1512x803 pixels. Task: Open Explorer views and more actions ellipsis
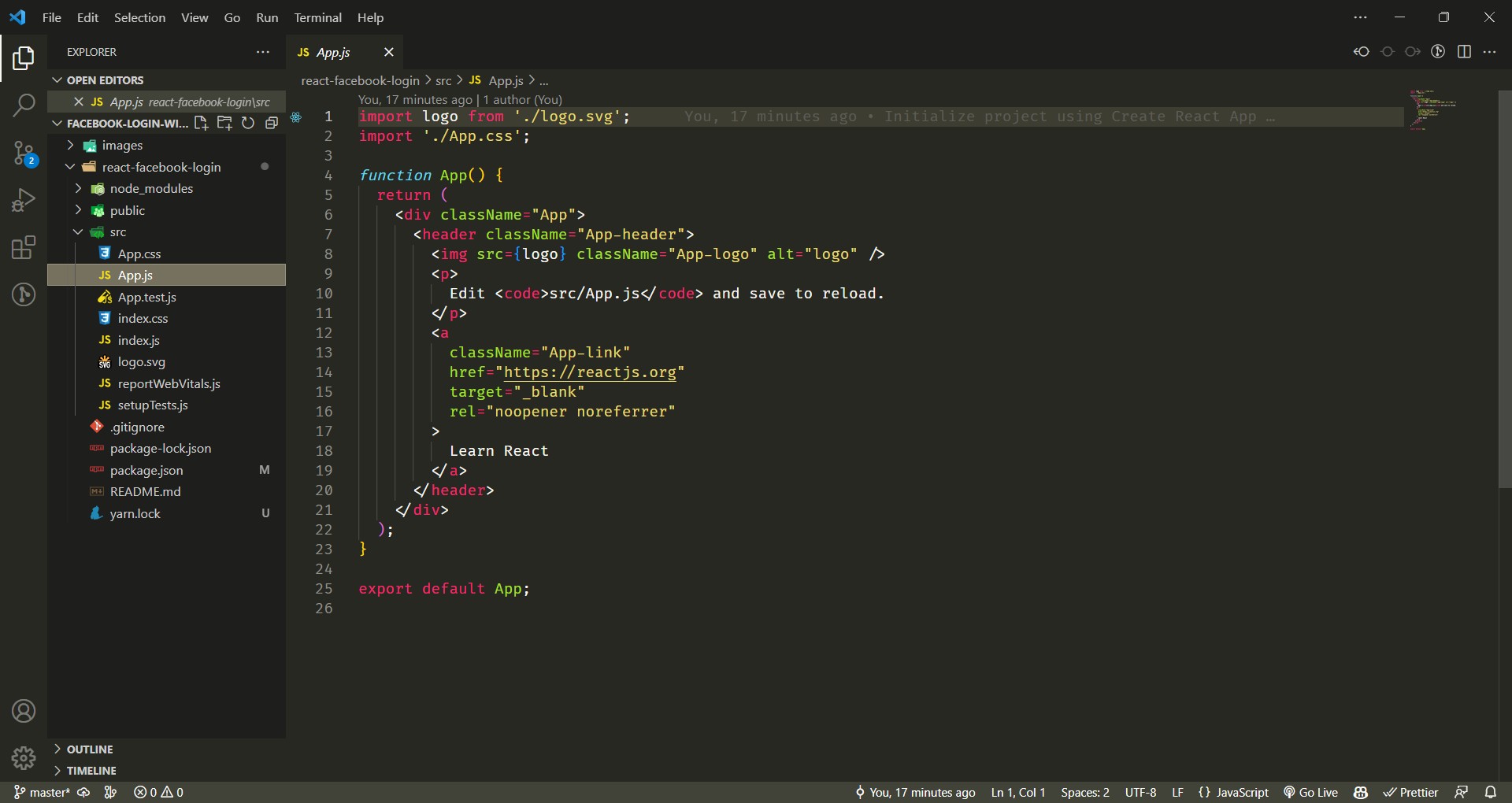[263, 52]
